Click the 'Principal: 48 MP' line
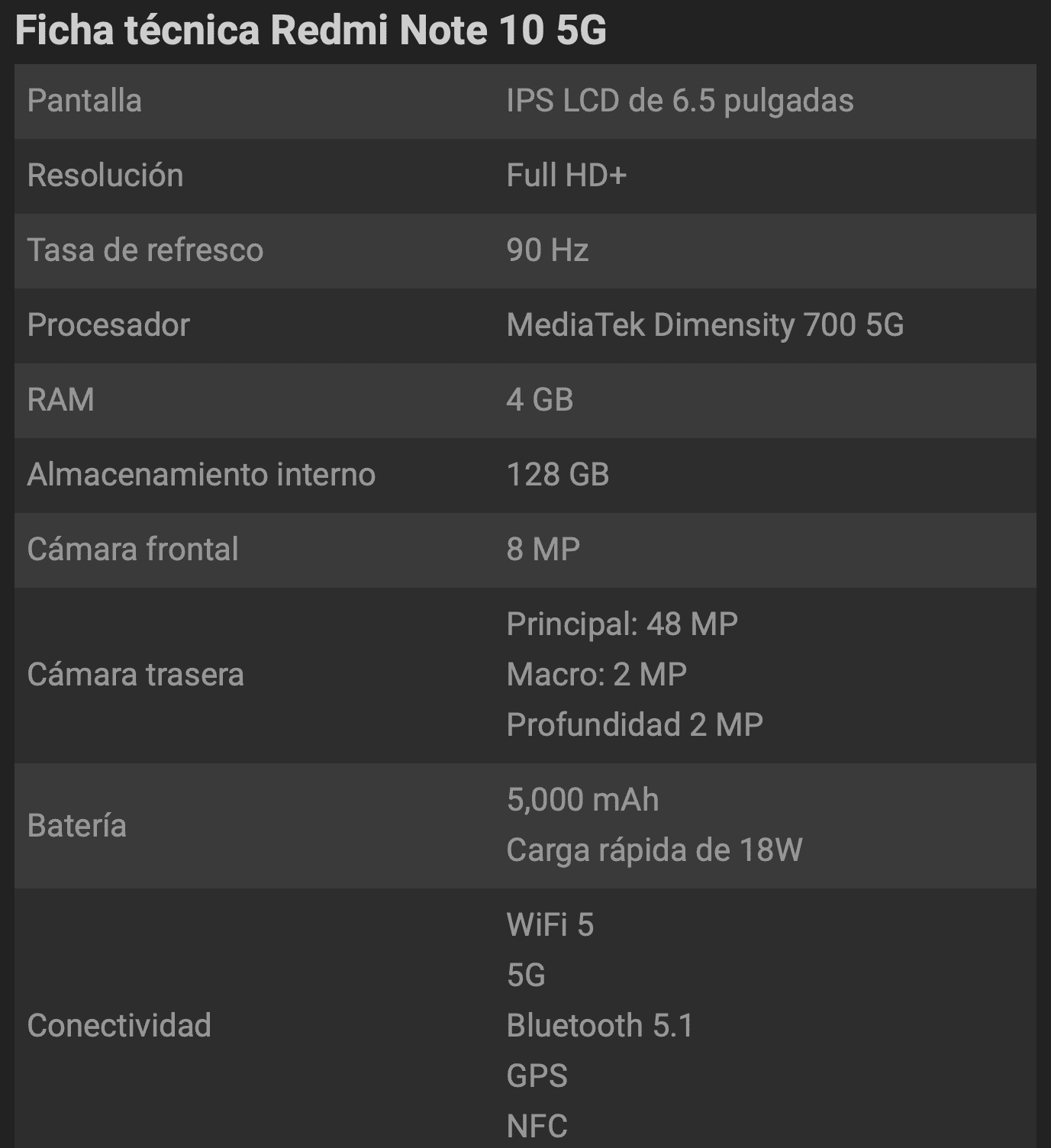Viewport: 1051px width, 1148px height. [622, 624]
